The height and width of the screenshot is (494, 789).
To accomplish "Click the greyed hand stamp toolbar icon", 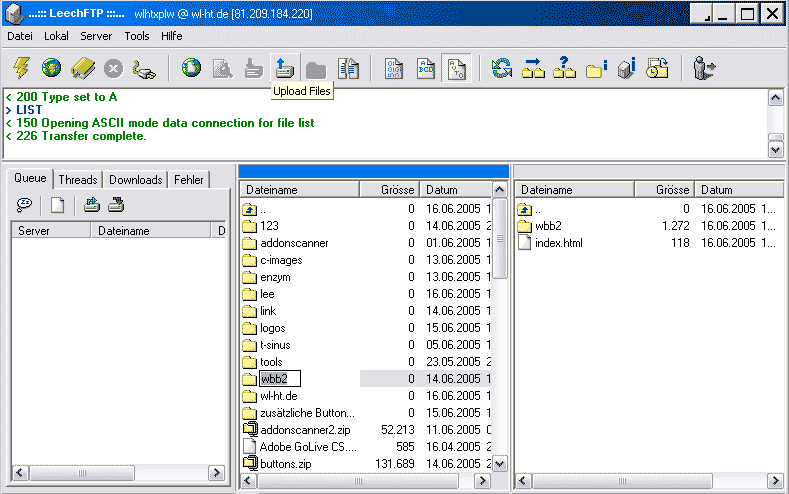I will 254,69.
